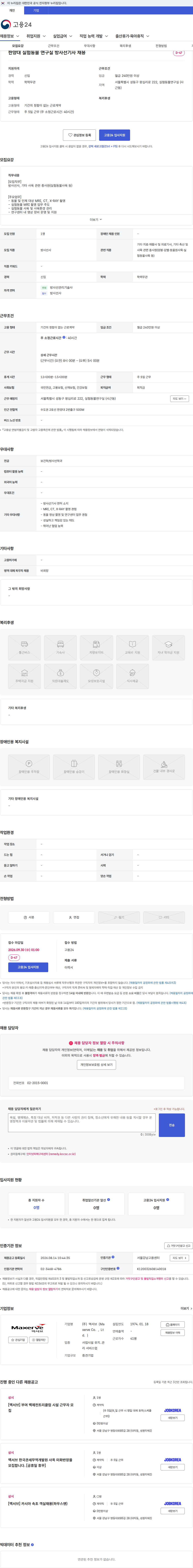Click the 주택자금 지원 icon

coord(24,676)
